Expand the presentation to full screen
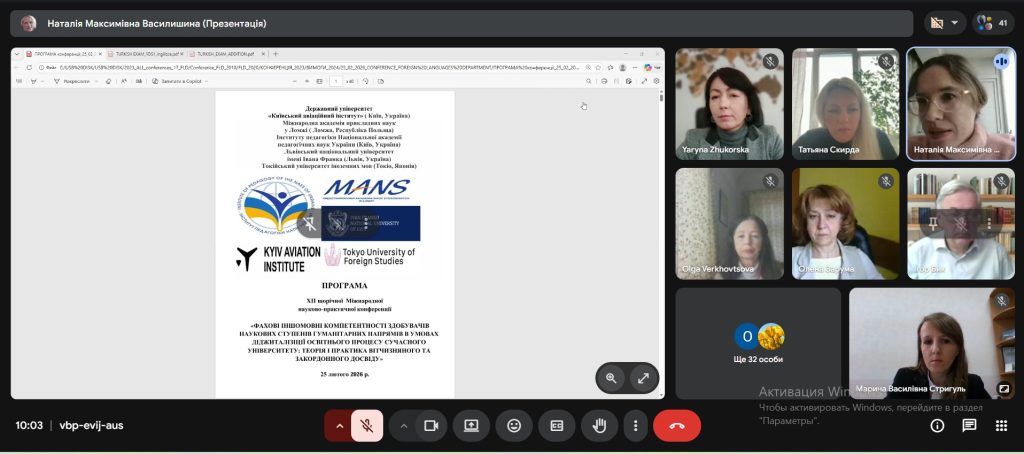 tap(643, 378)
